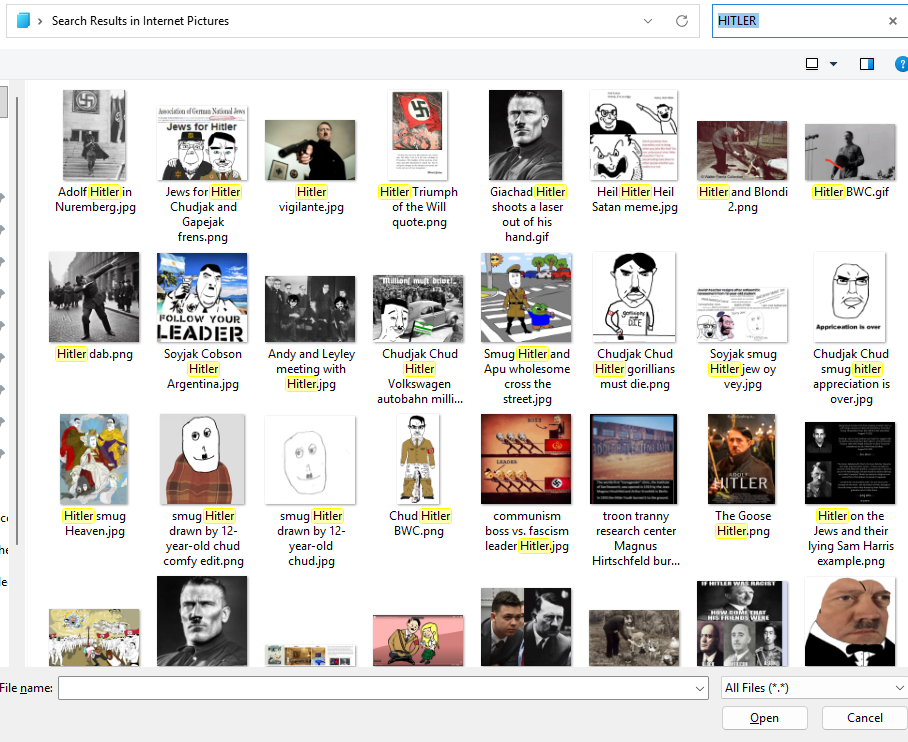Select the Andy and Leyley meeting thumbnail
This screenshot has height=742, width=908.
click(310, 309)
